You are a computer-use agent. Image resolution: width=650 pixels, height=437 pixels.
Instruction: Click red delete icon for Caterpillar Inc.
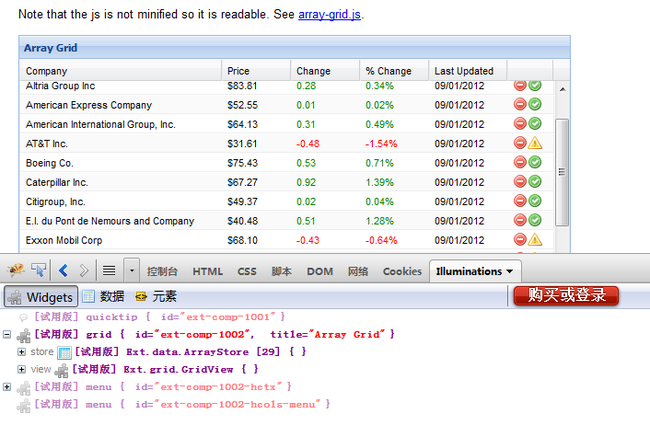click(x=520, y=182)
